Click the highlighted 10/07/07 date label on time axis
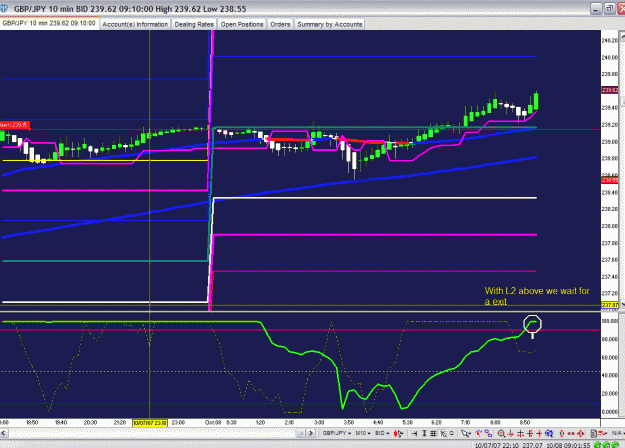 (x=150, y=422)
